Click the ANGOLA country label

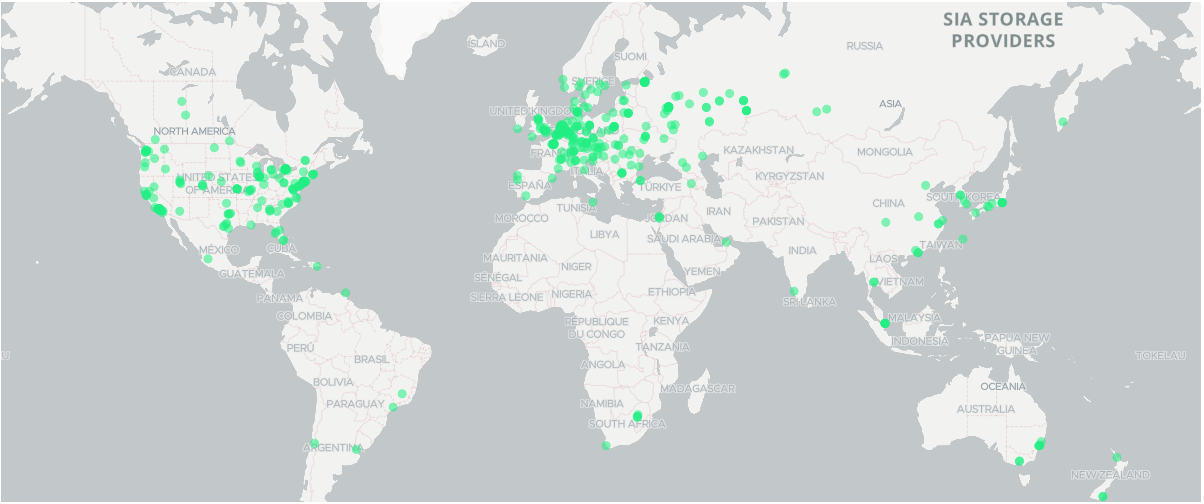point(602,365)
